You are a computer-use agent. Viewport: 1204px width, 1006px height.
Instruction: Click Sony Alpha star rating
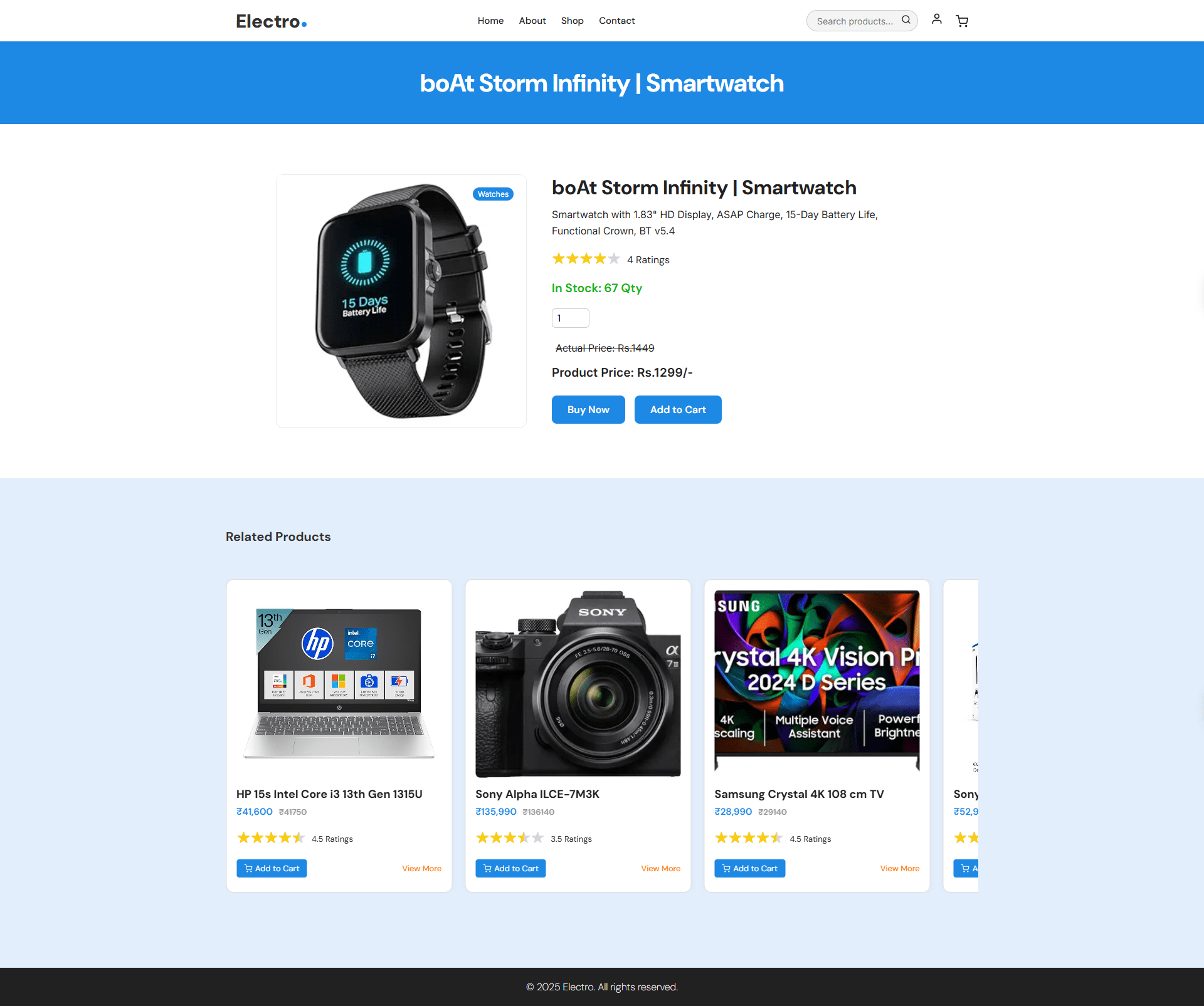(x=509, y=838)
